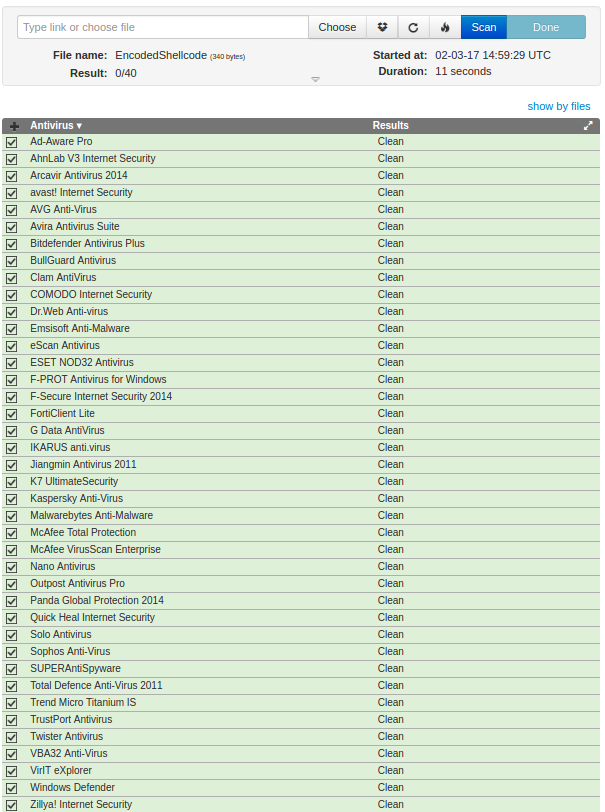This screenshot has height=812, width=605.
Task: Toggle the SUPERAntiSpyware checkbox
Action: pyautogui.click(x=12, y=670)
